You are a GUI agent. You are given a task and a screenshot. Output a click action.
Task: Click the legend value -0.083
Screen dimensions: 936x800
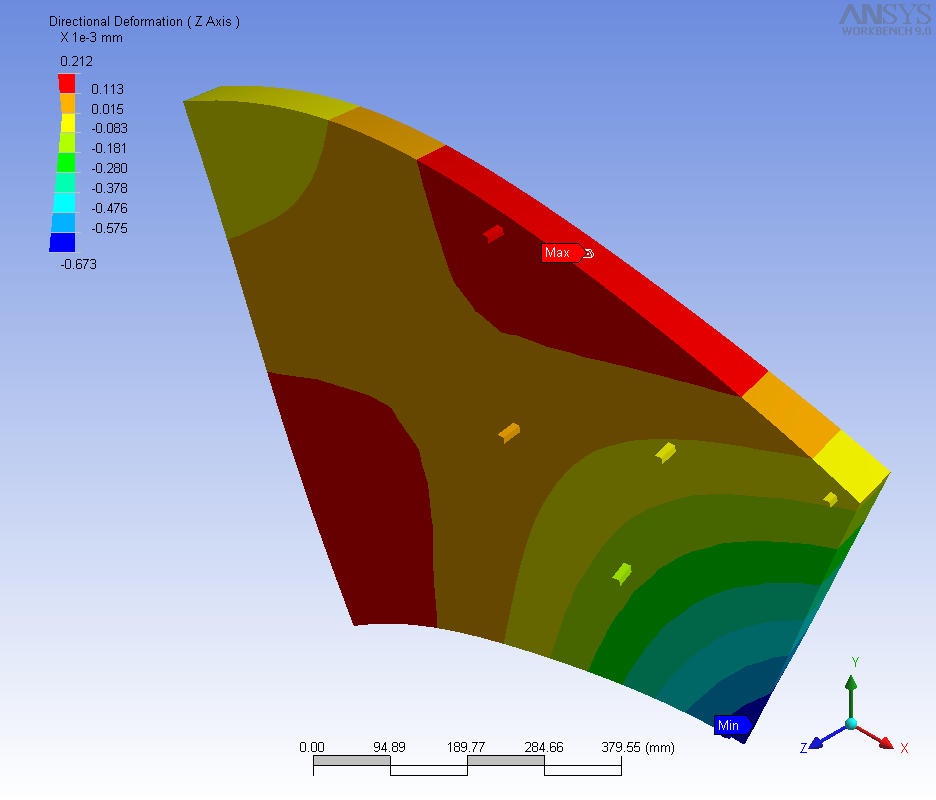point(109,128)
